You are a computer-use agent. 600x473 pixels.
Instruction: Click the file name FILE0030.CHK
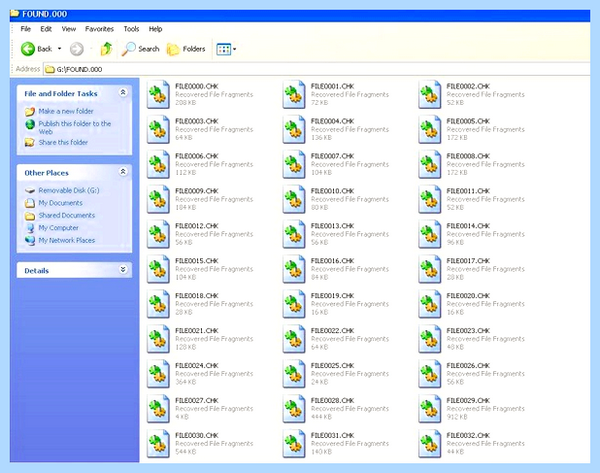(197, 435)
